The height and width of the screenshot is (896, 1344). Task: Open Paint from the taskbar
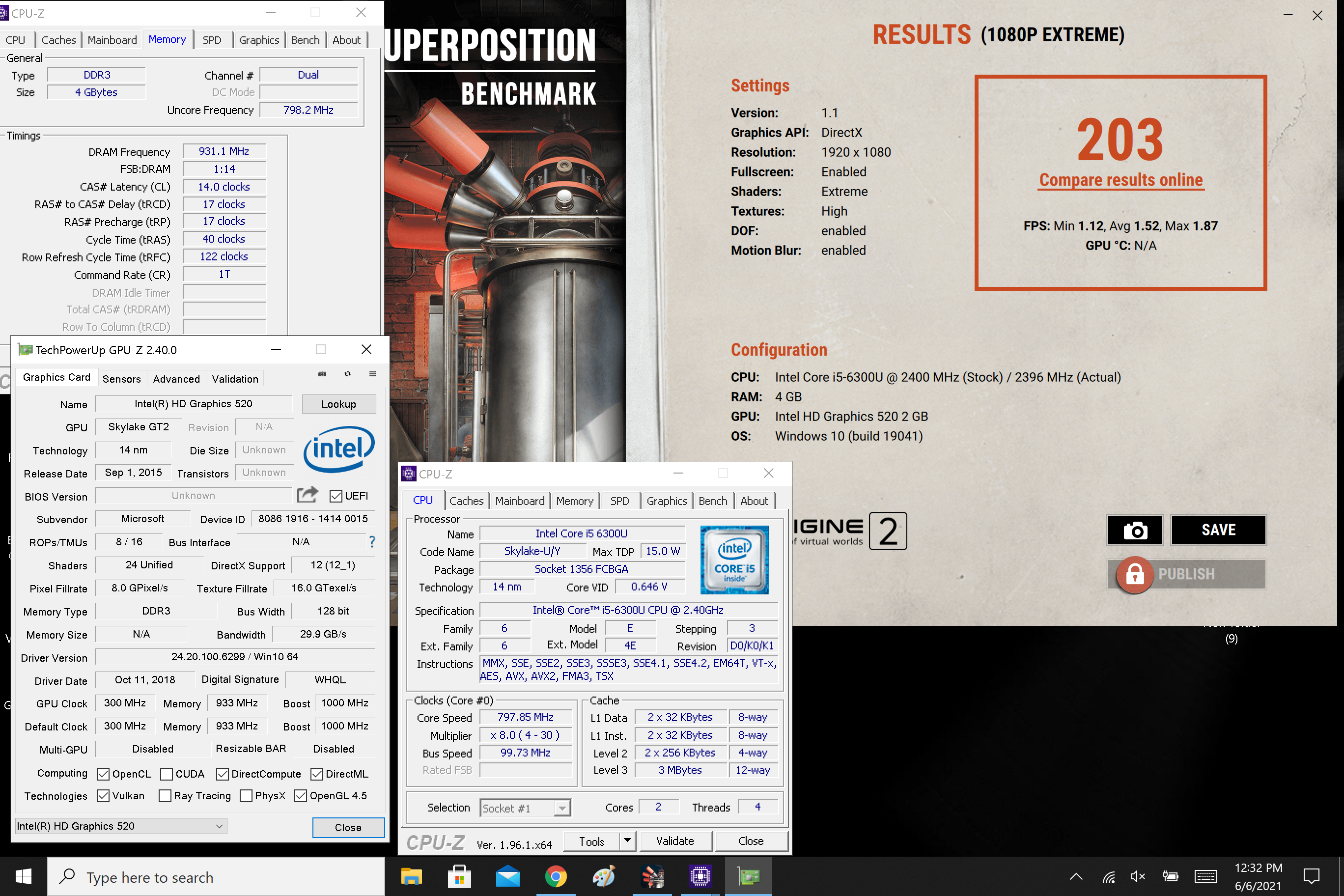(x=604, y=876)
